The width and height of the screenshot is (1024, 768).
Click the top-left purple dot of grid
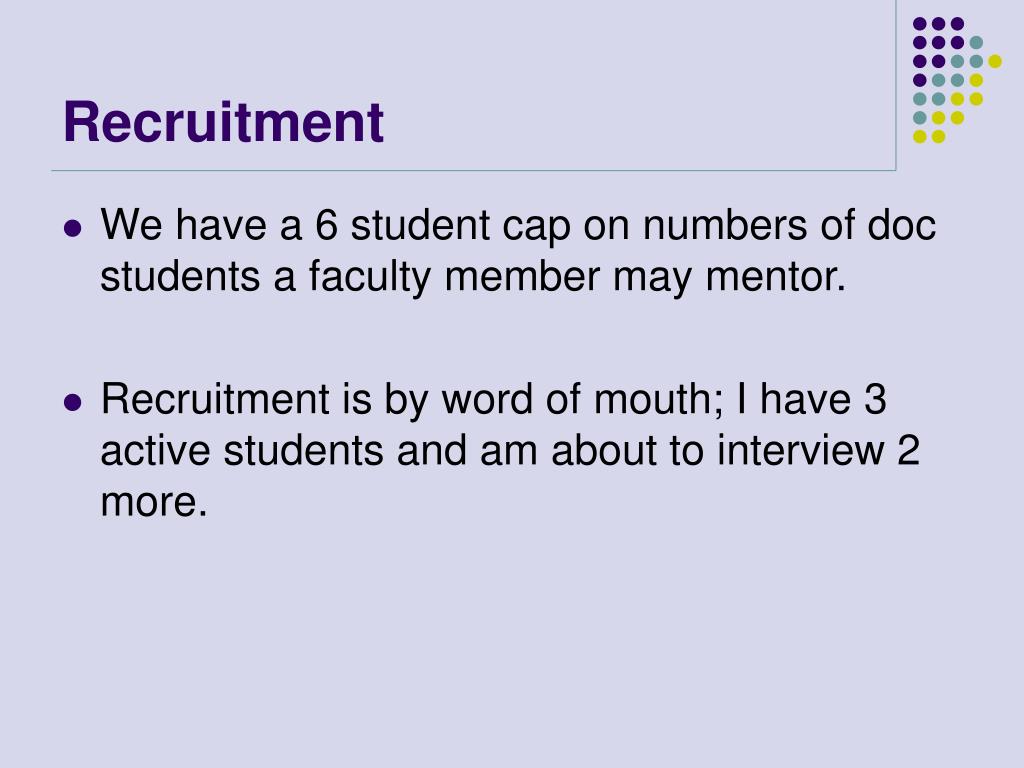tap(920, 24)
